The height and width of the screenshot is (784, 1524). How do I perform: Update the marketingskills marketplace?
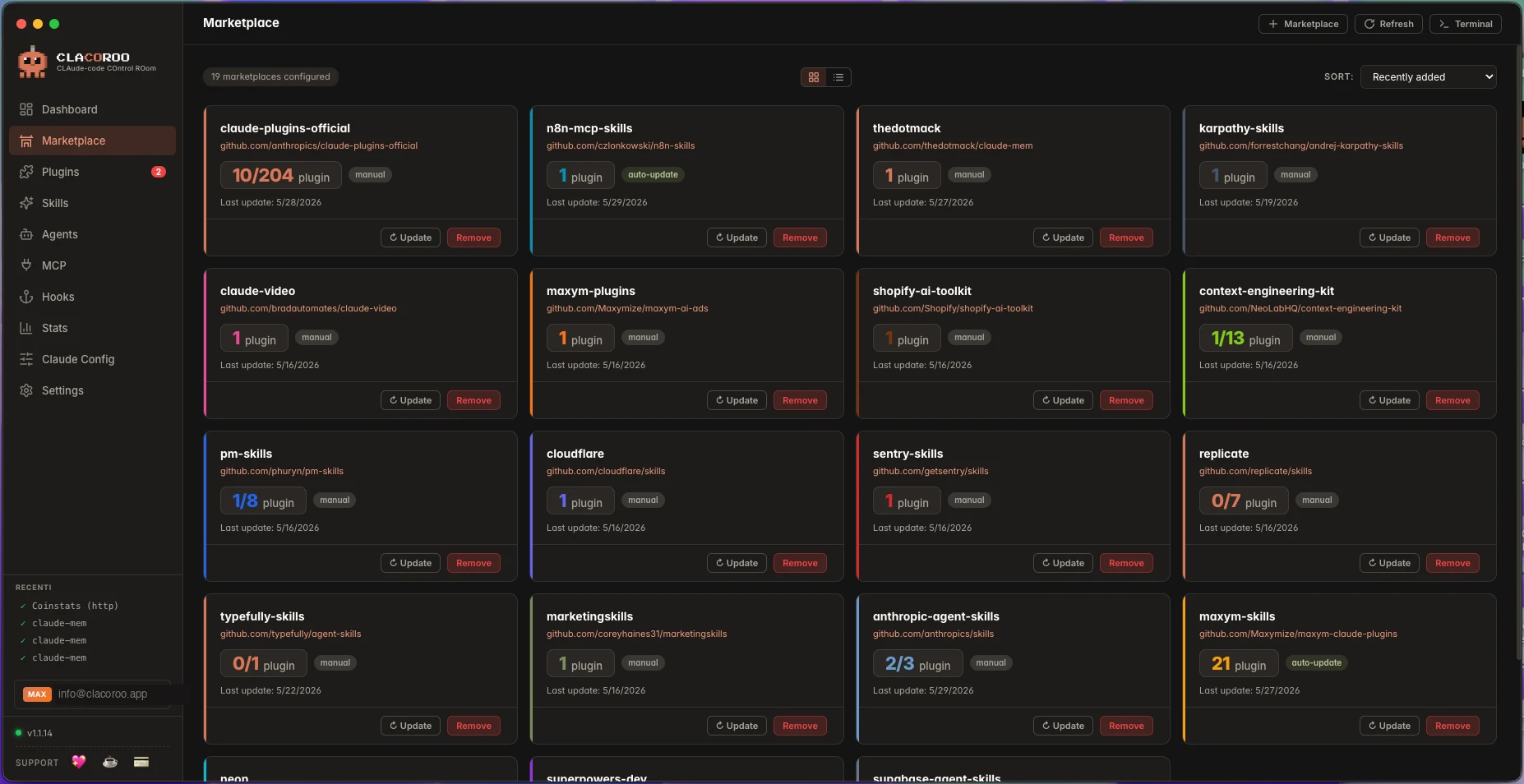pyautogui.click(x=737, y=726)
